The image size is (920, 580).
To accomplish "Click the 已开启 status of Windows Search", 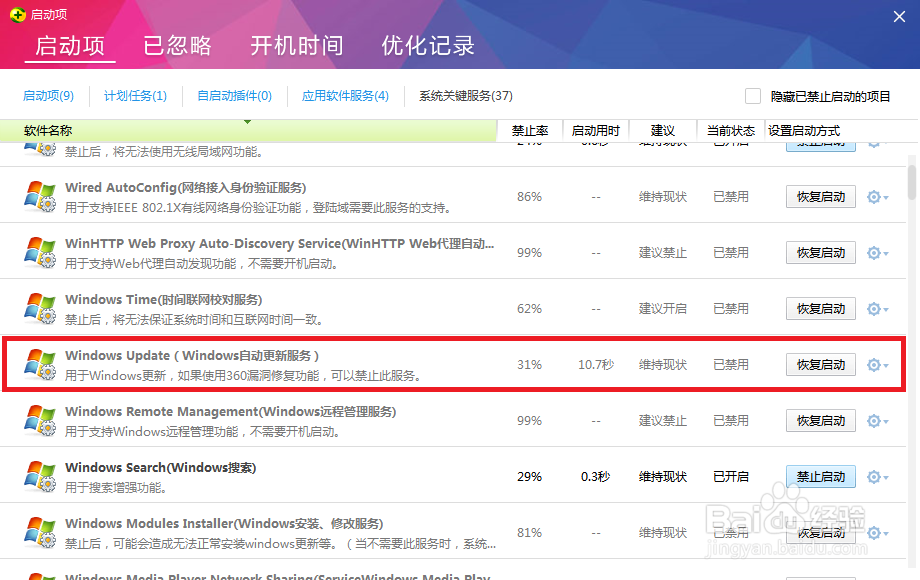I will coord(730,477).
